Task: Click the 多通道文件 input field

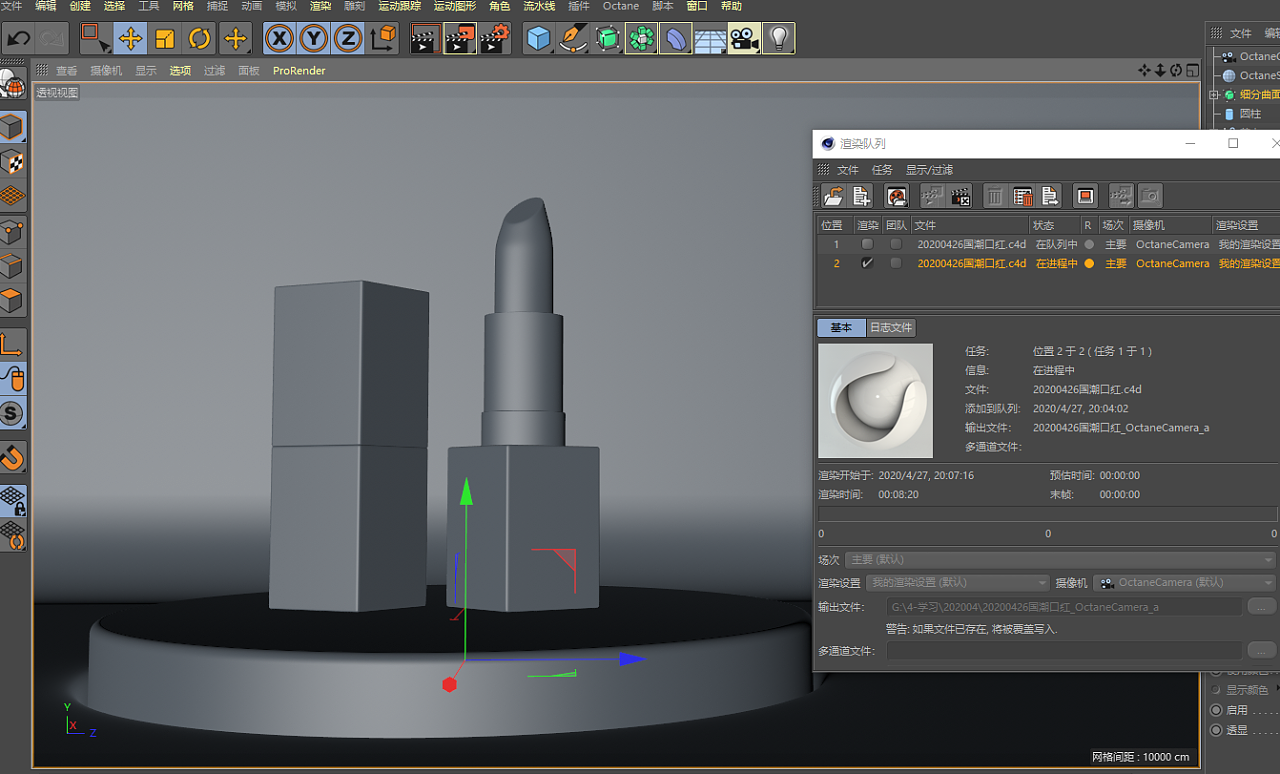Action: 1064,650
